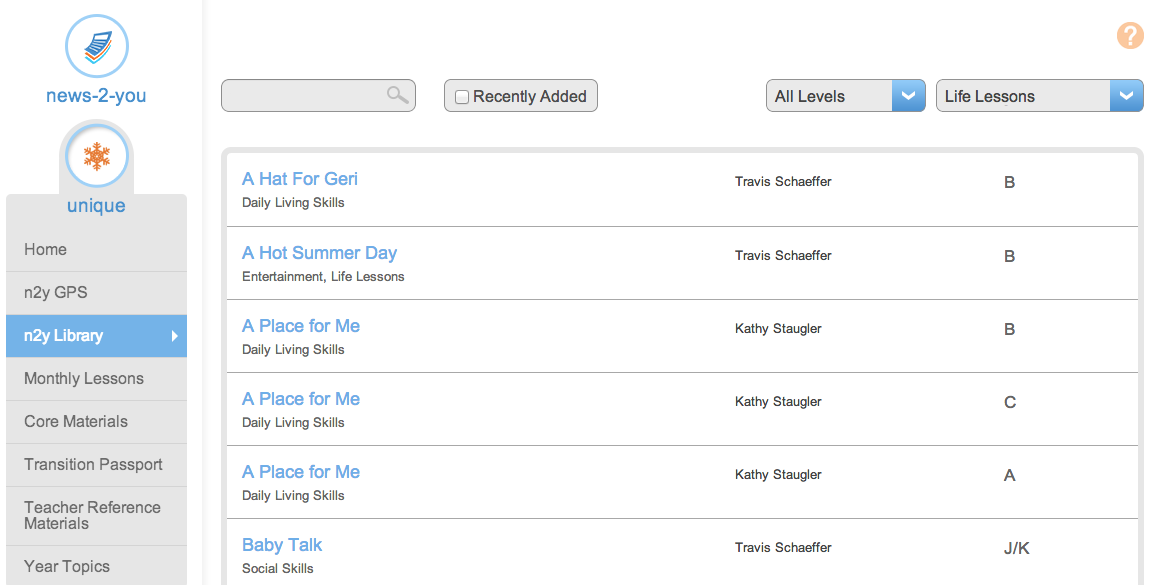Open the Baby Talk book link
The image size is (1156, 585).
(282, 545)
